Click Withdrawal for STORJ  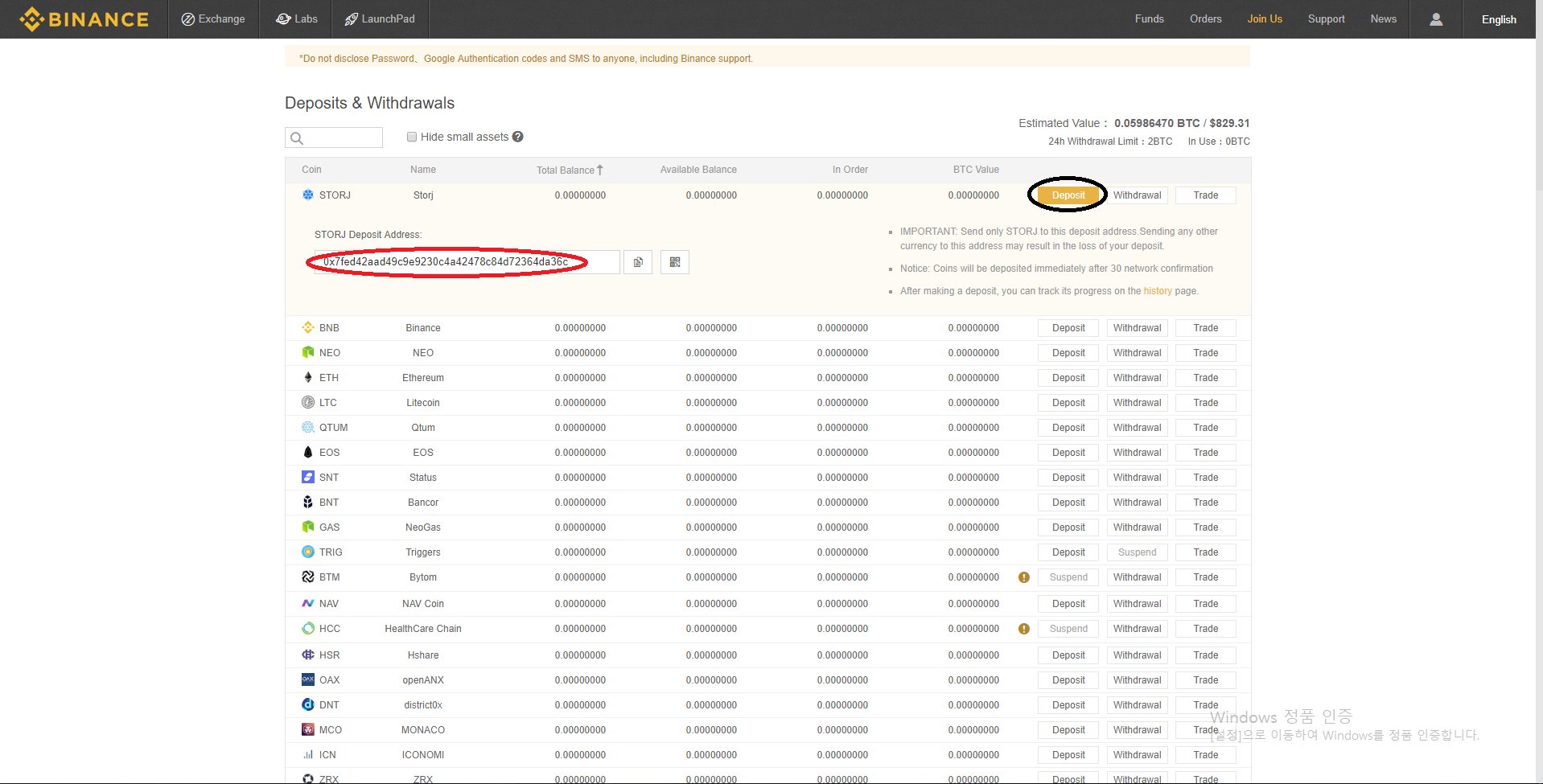(x=1137, y=195)
